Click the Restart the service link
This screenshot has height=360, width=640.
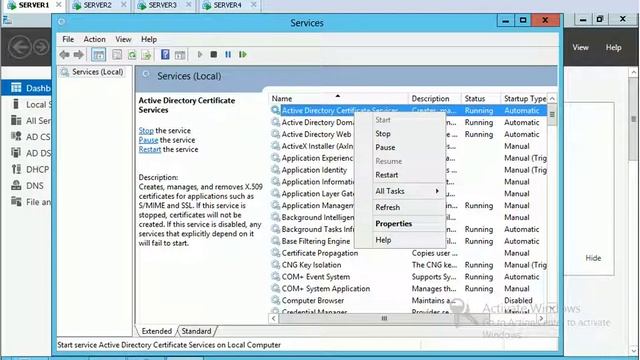click(150, 149)
